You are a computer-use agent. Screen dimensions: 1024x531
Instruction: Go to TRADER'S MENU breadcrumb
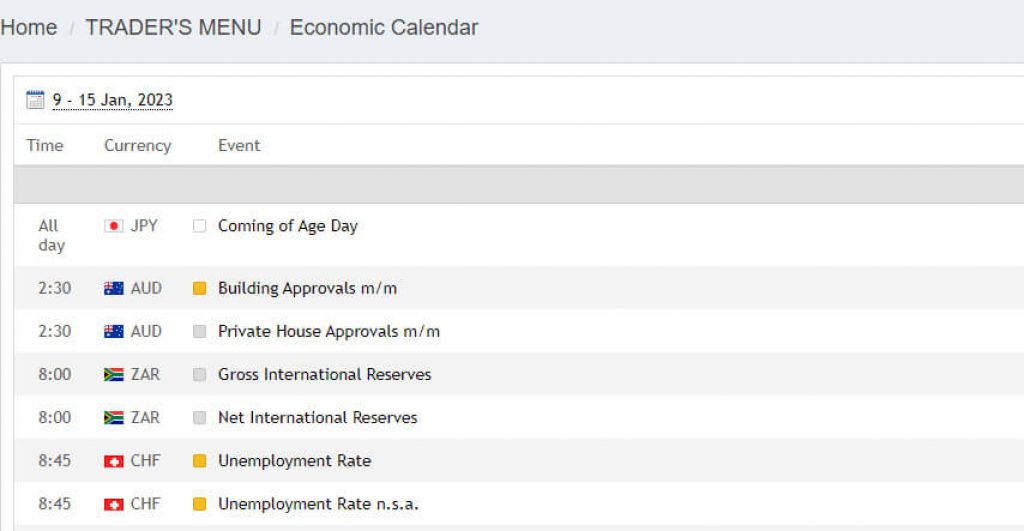pyautogui.click(x=173, y=27)
